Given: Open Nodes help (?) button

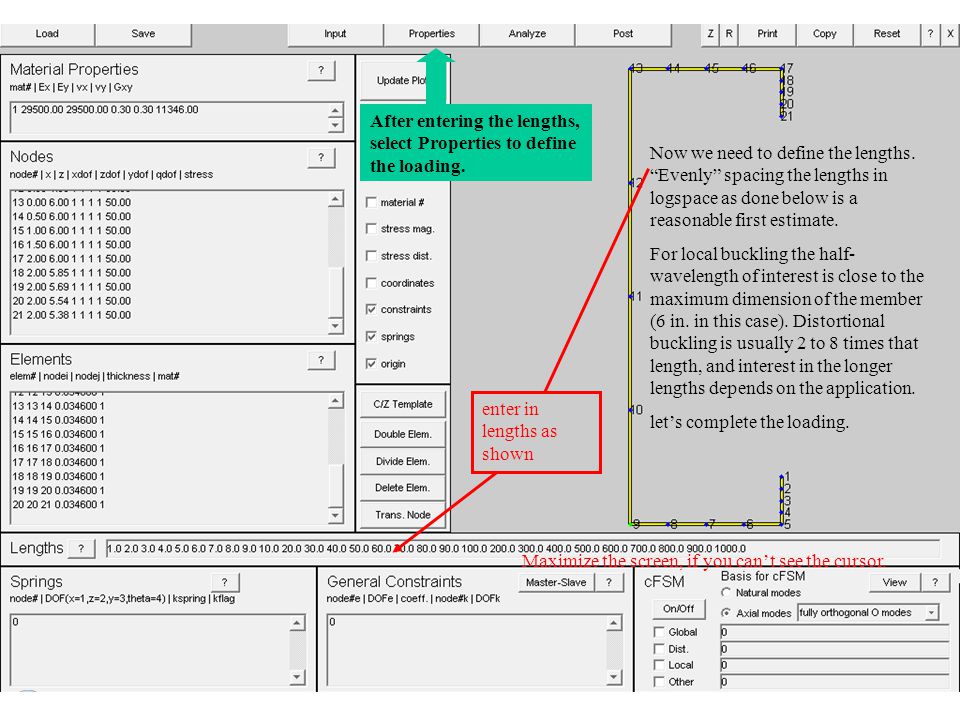Looking at the screenshot, I should [321, 157].
